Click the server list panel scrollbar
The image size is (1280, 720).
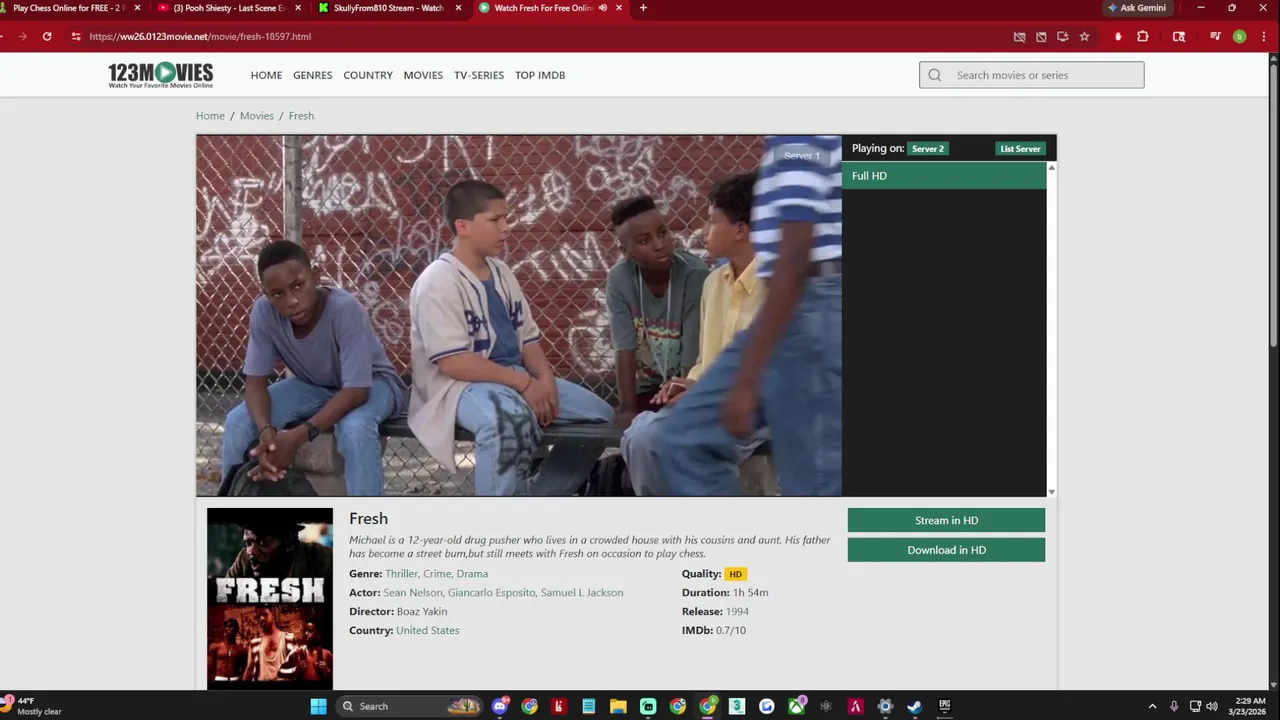1051,330
